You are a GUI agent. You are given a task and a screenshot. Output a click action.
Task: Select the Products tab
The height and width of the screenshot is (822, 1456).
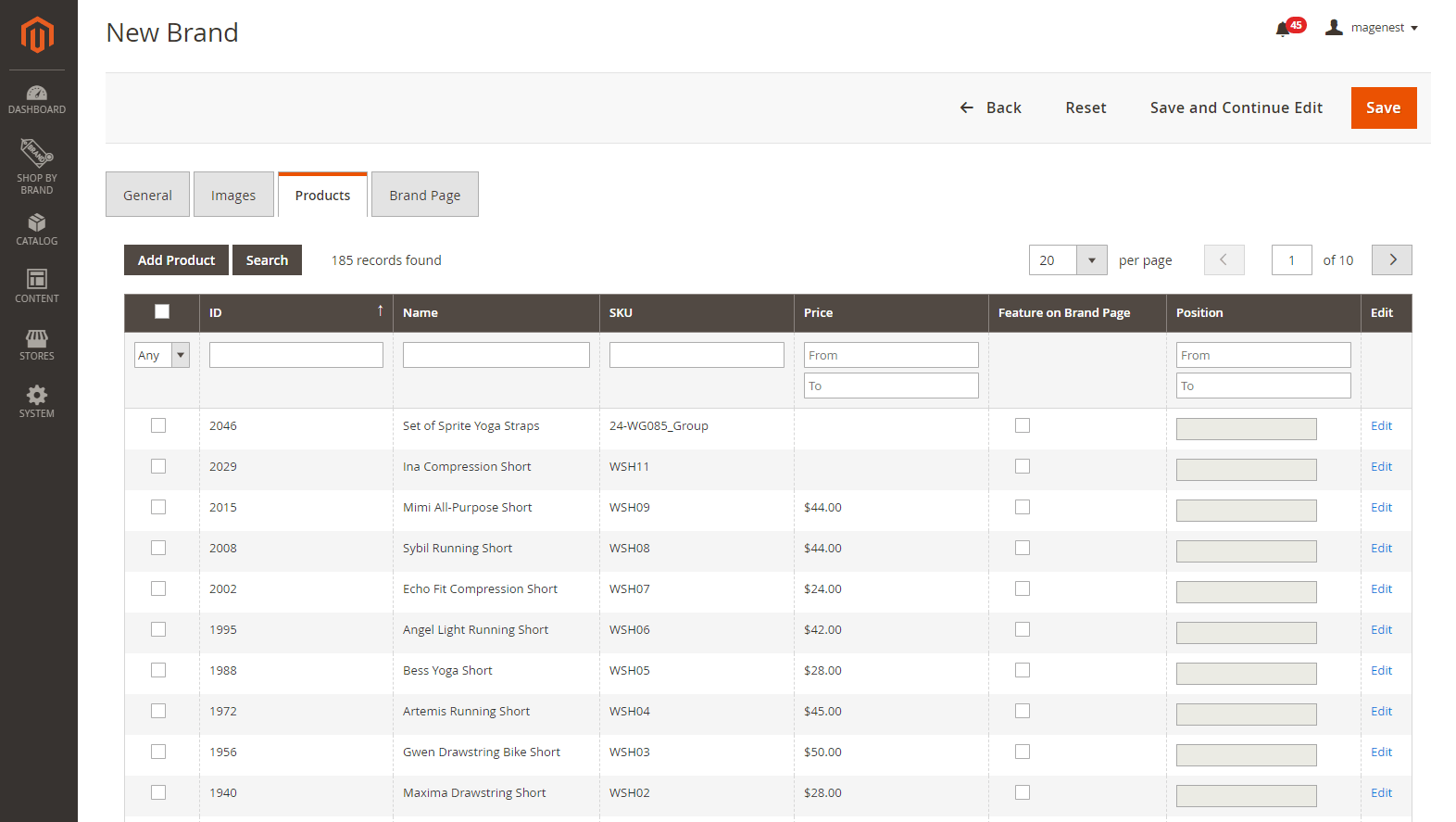[x=322, y=195]
